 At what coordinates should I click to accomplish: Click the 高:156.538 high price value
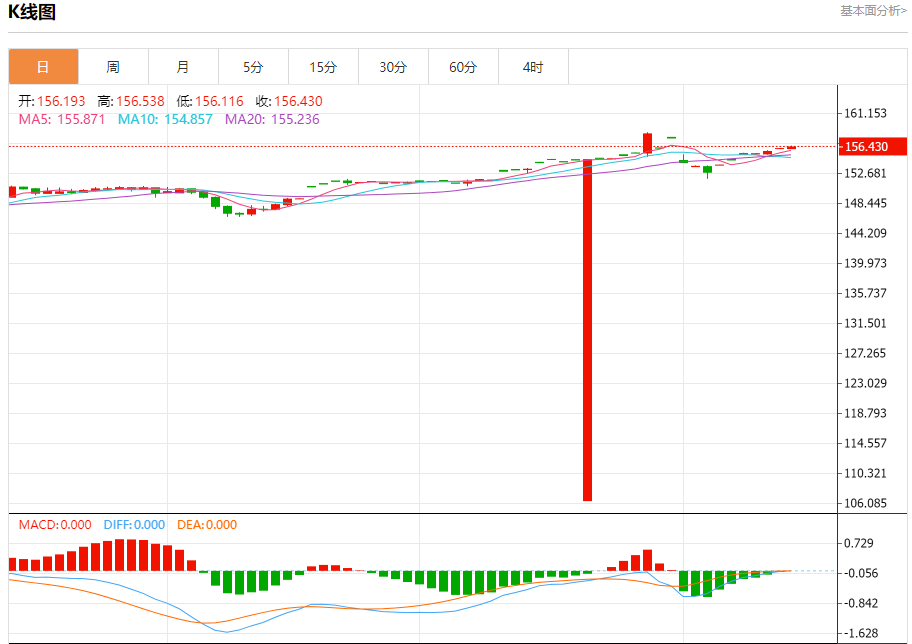pyautogui.click(x=131, y=101)
